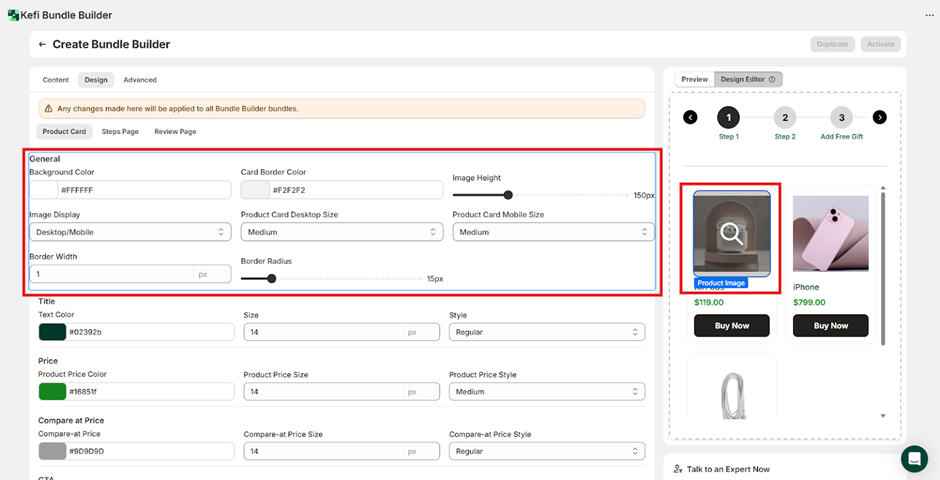Click the Kefi Bundle Builder logo icon
The image size is (940, 480).
pyautogui.click(x=12, y=15)
